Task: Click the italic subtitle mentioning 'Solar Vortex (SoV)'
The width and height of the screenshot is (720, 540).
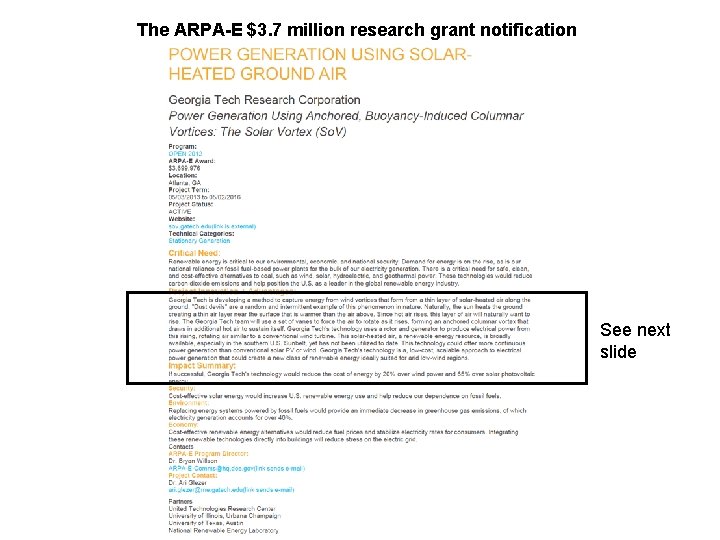Action: (346, 124)
